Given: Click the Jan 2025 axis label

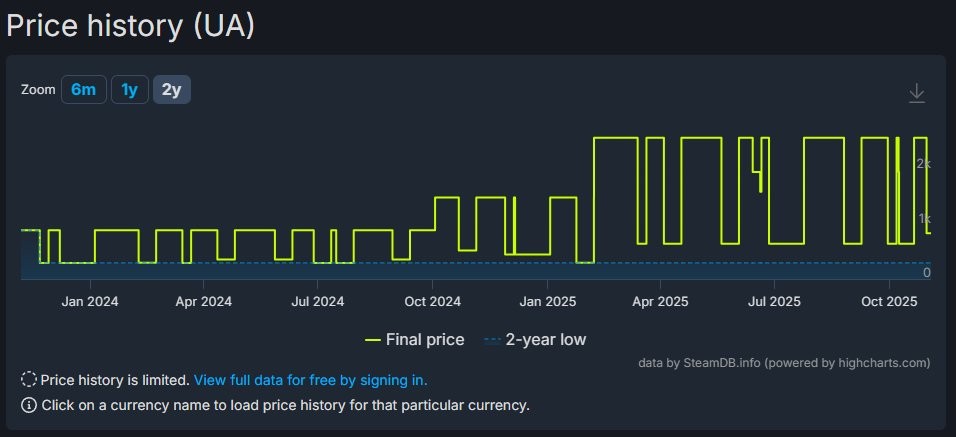Looking at the screenshot, I should [x=547, y=301].
